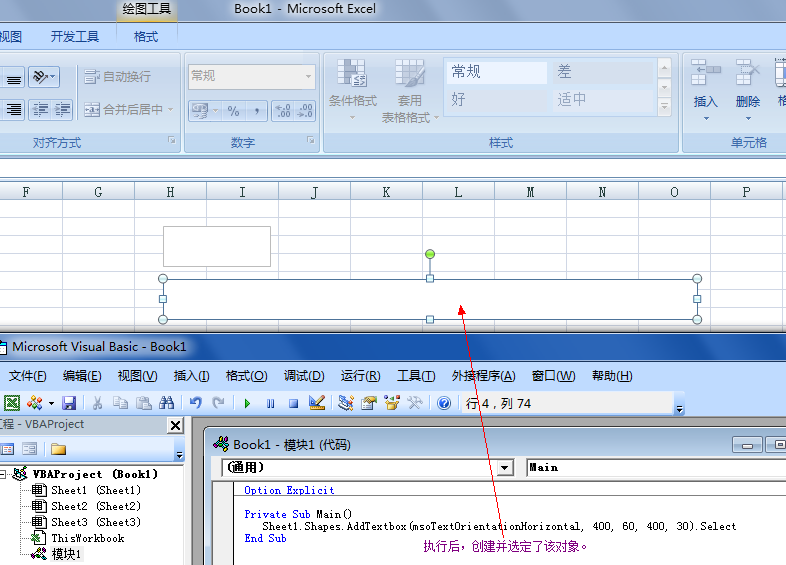
Task: Open 条件格式 conditional formatting menu
Action: coord(352,90)
